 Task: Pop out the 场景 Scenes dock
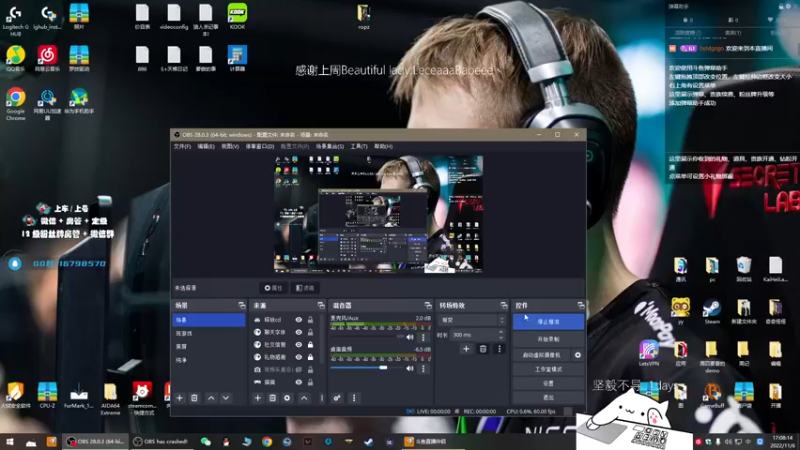pos(242,305)
